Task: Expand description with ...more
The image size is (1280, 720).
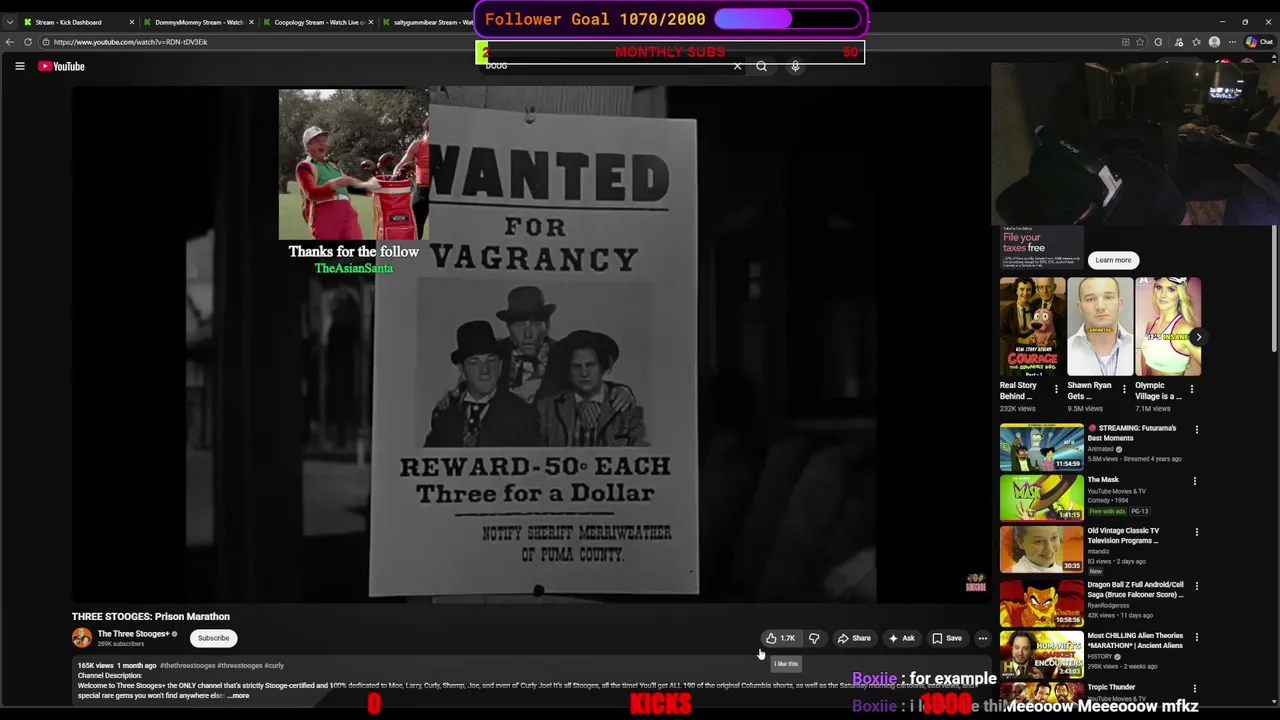Action: click(238, 695)
